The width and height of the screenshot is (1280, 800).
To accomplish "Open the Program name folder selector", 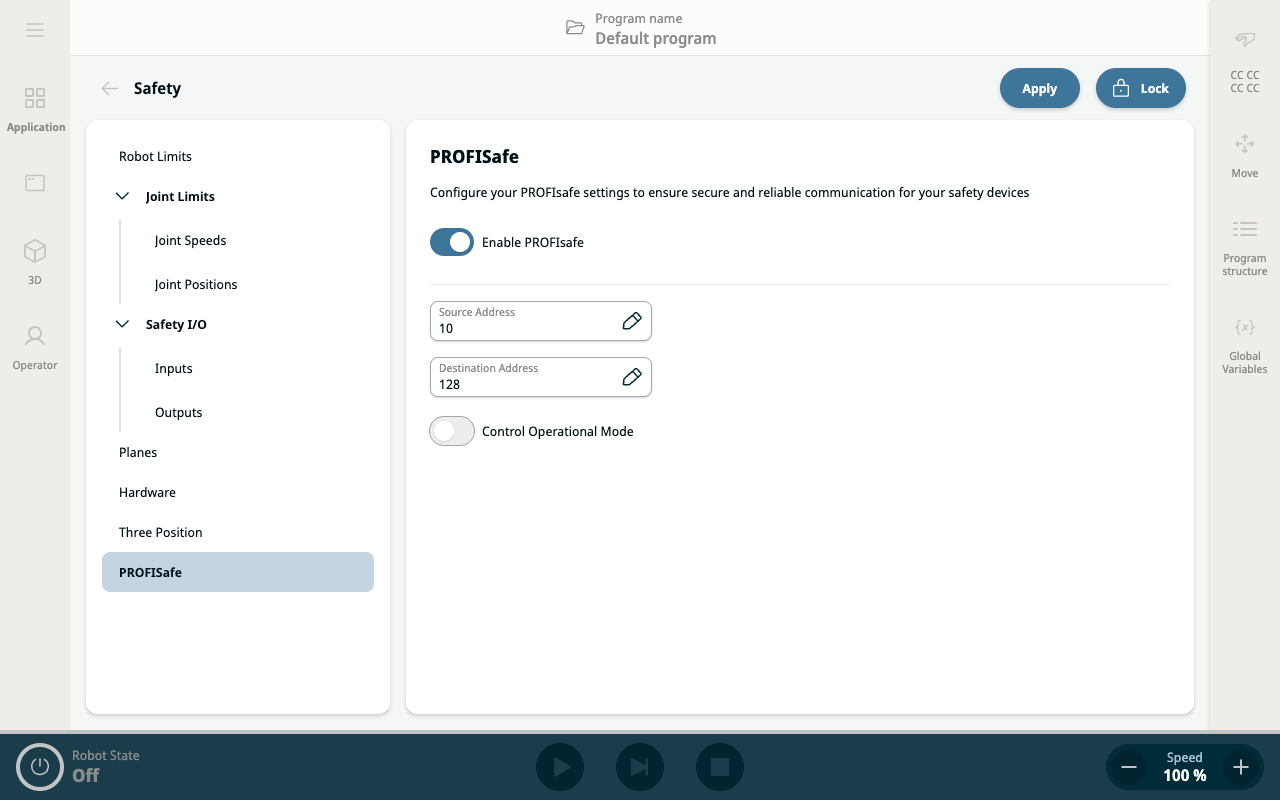I will tap(575, 28).
